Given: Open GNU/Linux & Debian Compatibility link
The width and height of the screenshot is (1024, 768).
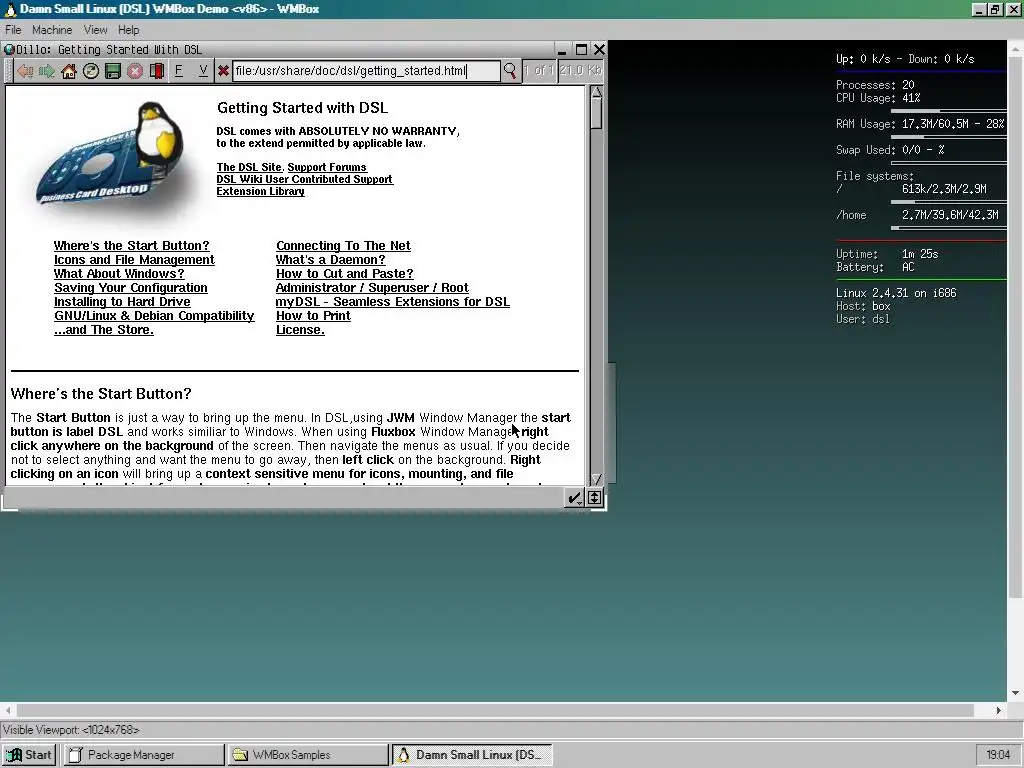Looking at the screenshot, I should pyautogui.click(x=154, y=316).
